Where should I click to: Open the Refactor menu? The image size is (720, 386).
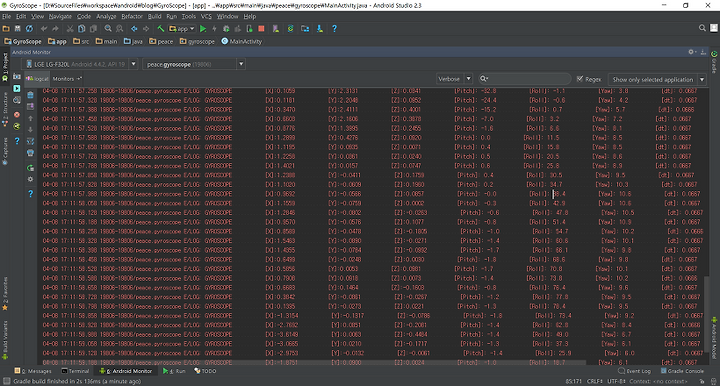click(132, 16)
